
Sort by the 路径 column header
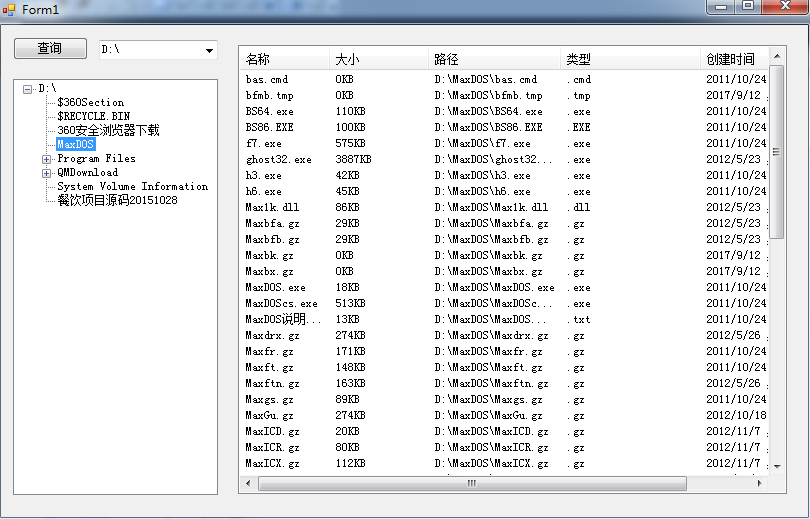tap(494, 59)
